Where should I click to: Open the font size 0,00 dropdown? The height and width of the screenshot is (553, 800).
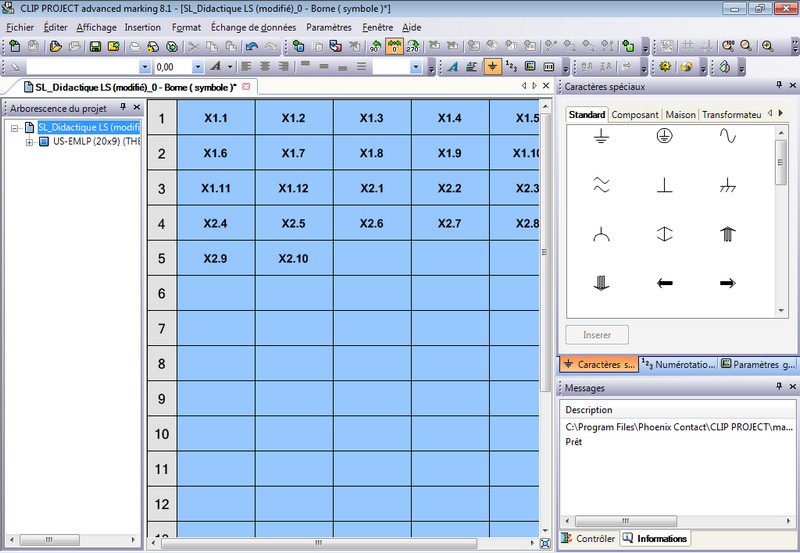point(198,67)
